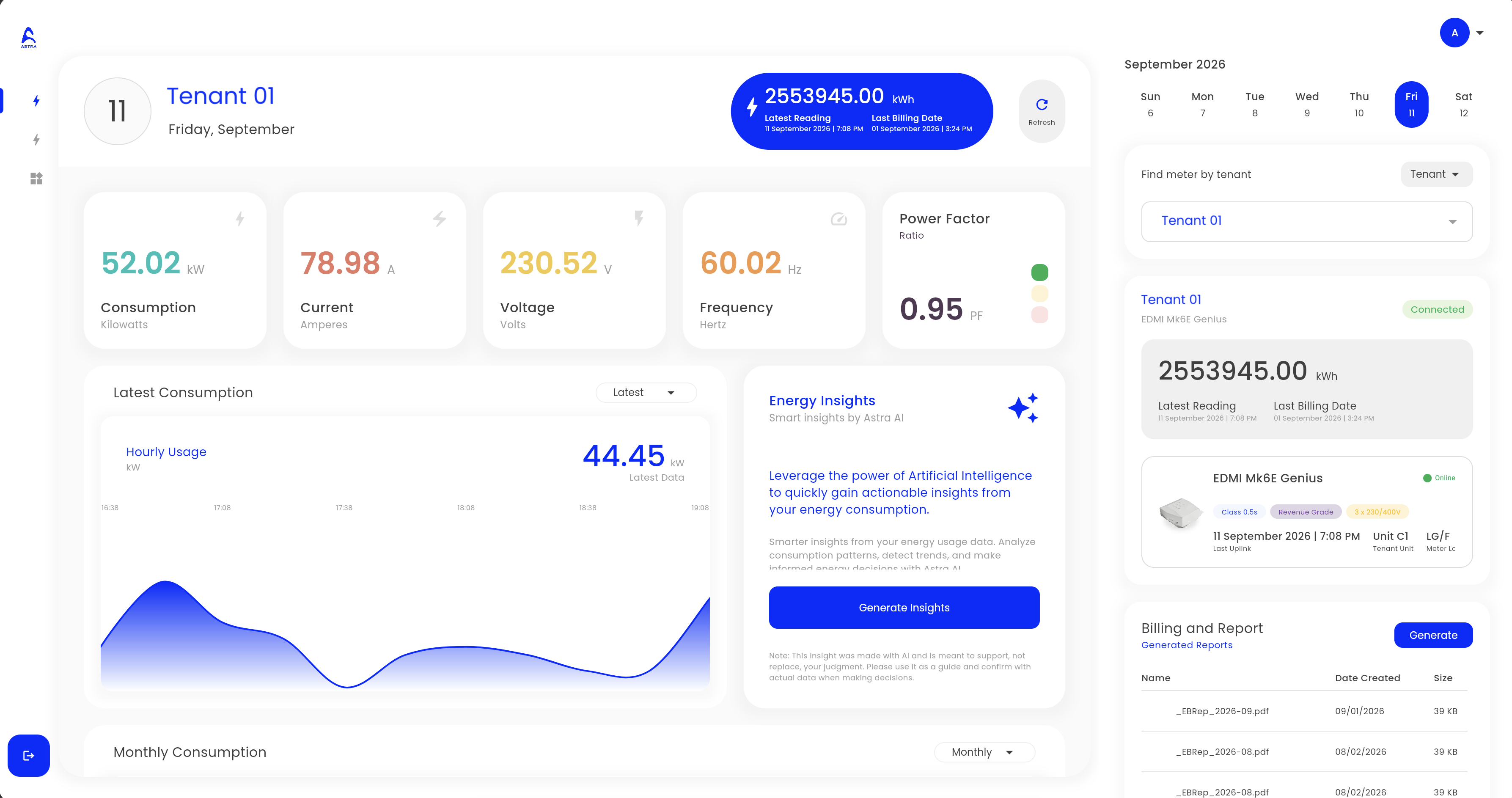Click the Date Created column header
1512x798 pixels.
click(1367, 678)
